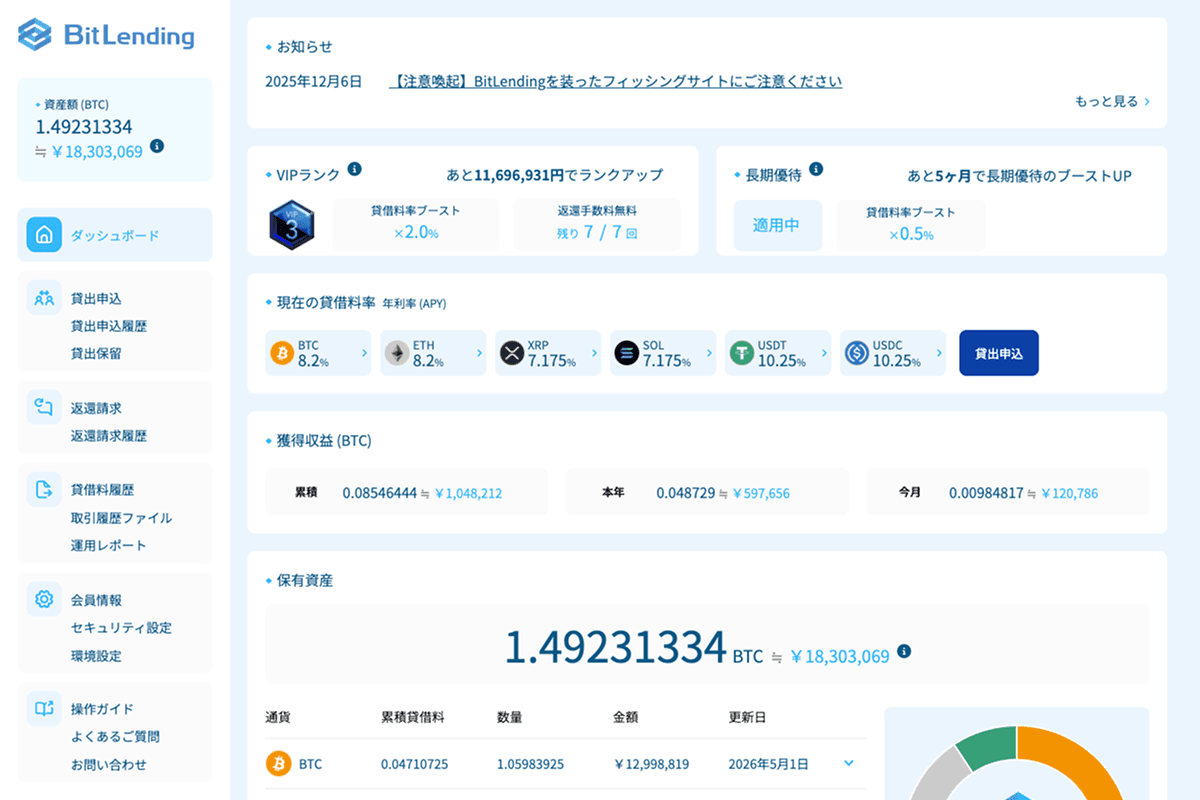Image resolution: width=1200 pixels, height=800 pixels.
Task: Click BTC amount ¥12,998,819
Action: pos(652,764)
